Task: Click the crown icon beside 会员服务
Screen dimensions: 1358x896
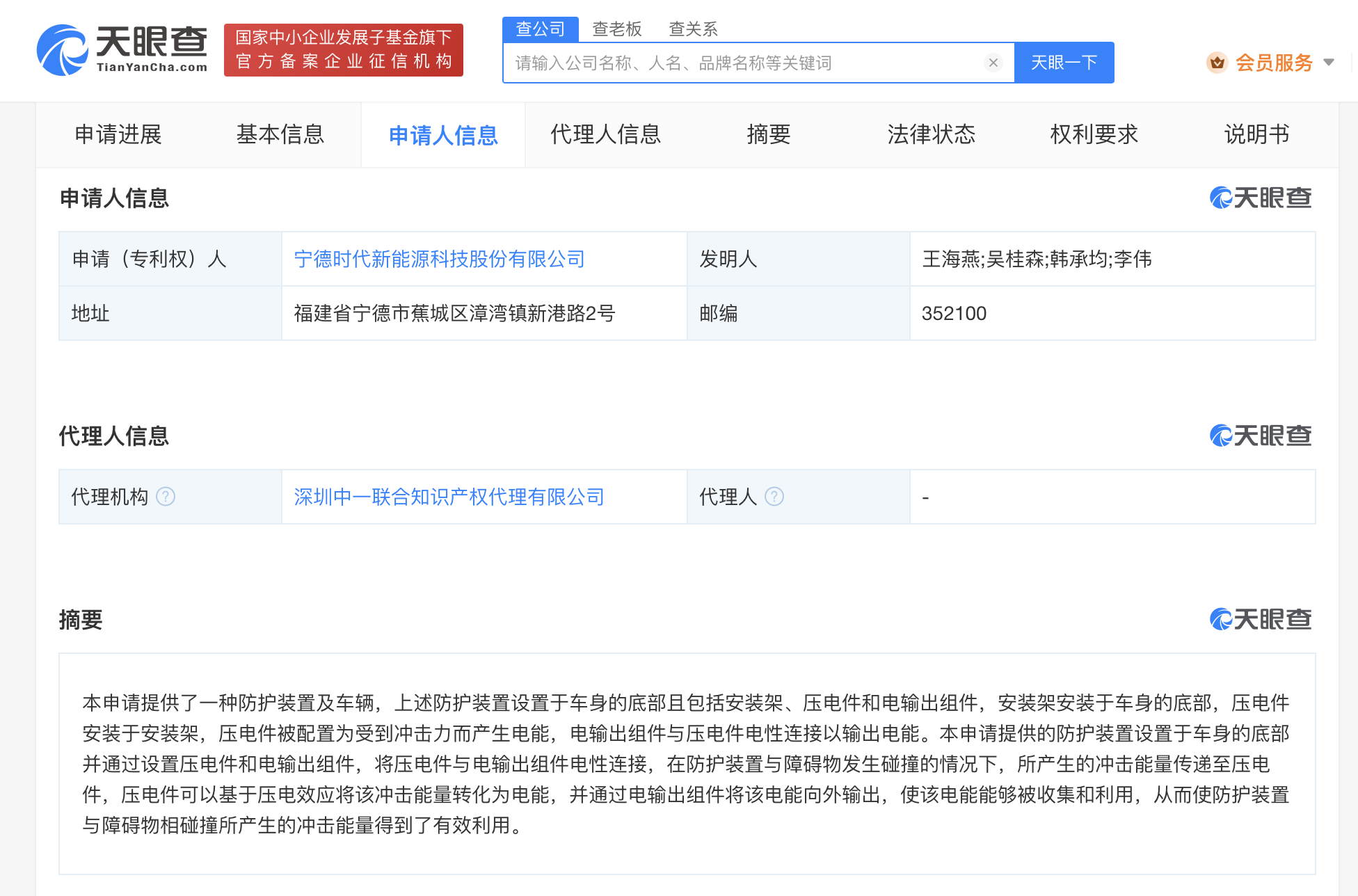Action: click(x=1217, y=62)
